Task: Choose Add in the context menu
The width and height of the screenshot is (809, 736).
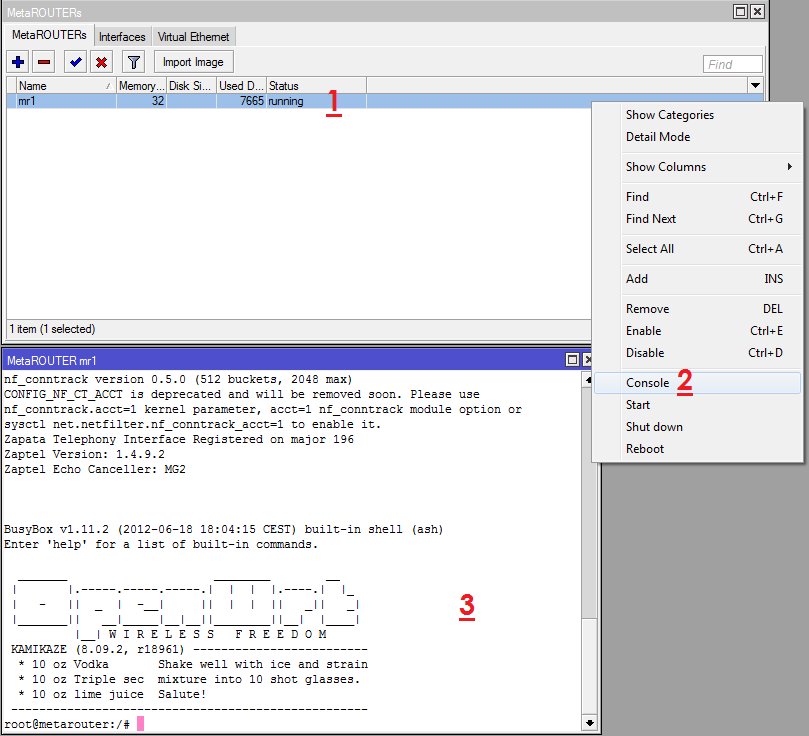Action: coord(697,279)
